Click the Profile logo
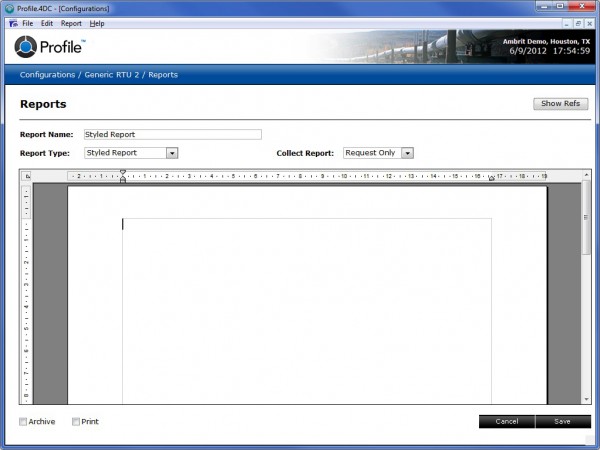 [50, 47]
